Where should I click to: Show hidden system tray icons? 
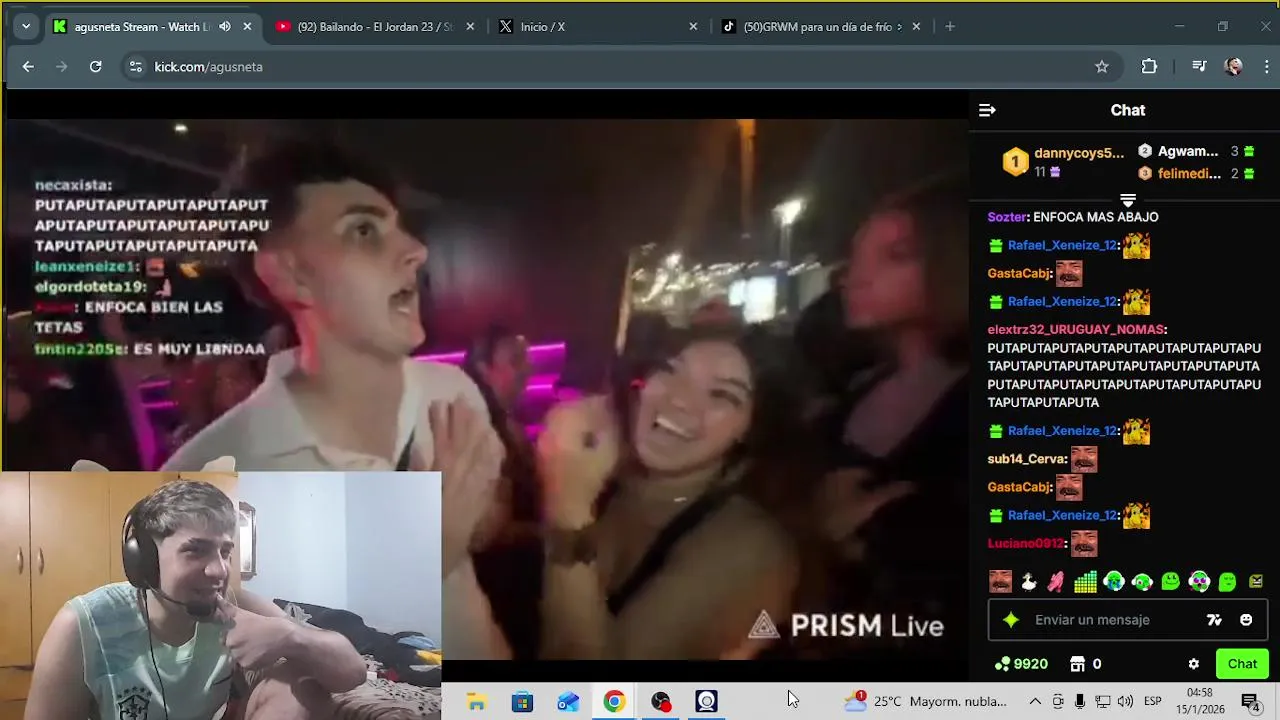click(x=1035, y=702)
